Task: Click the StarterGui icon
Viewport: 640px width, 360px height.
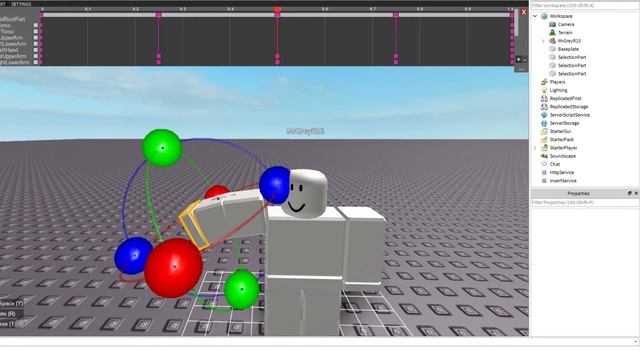Action: click(544, 131)
